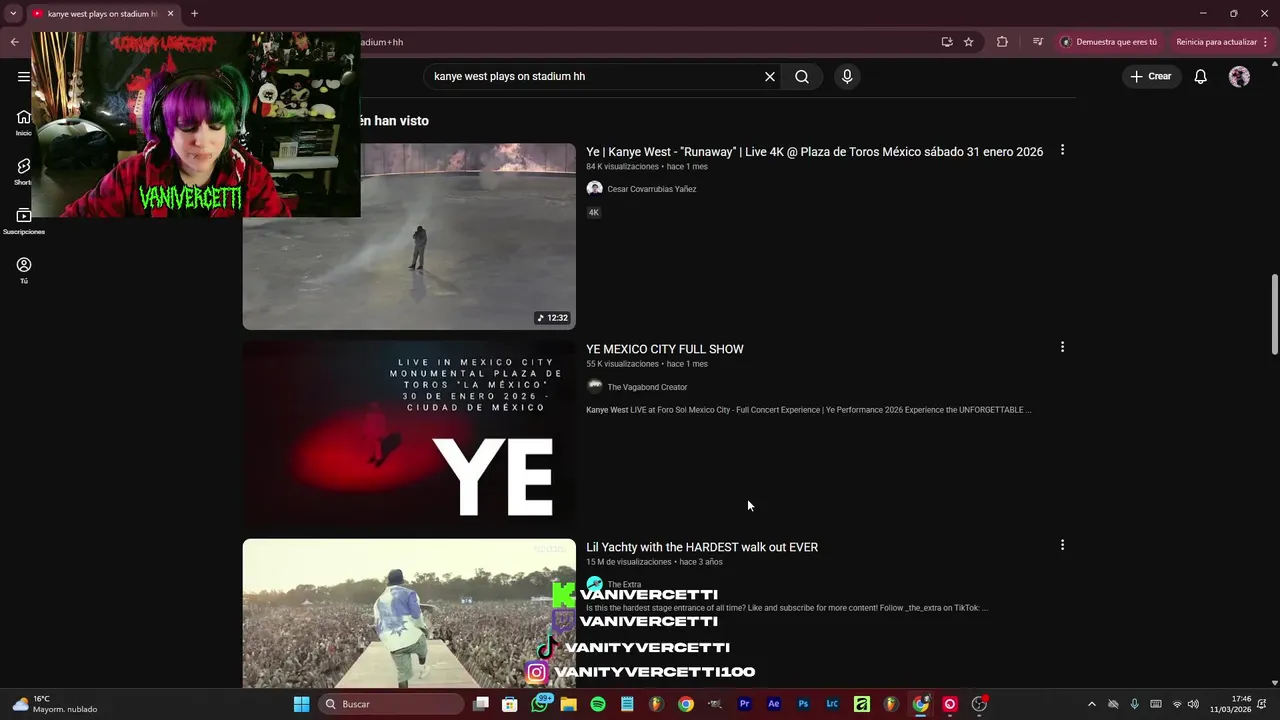Open Windows Start menu
Image resolution: width=1280 pixels, height=720 pixels.
(x=301, y=704)
